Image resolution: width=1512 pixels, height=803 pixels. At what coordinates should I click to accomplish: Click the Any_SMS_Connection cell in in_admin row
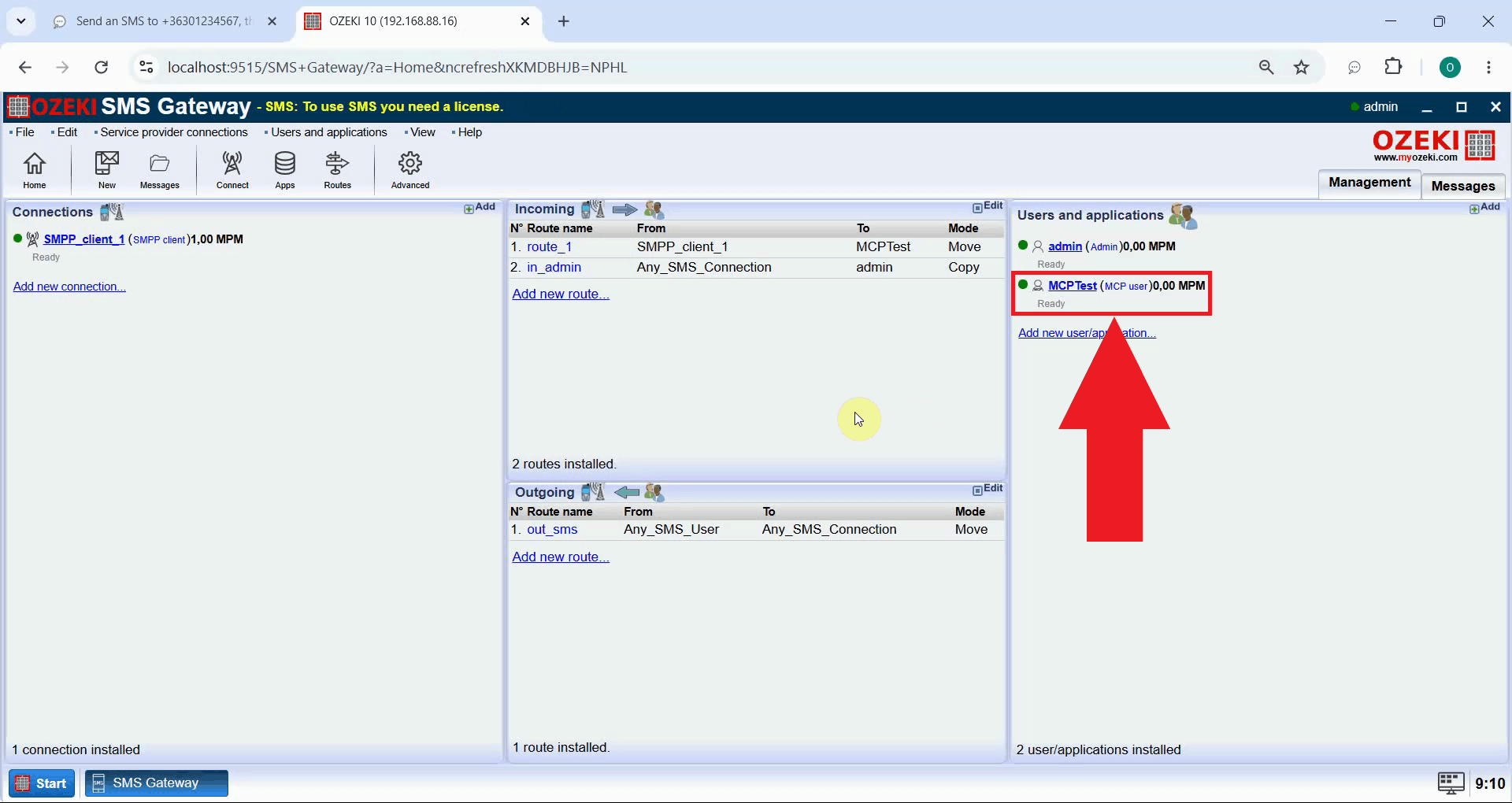pos(704,267)
